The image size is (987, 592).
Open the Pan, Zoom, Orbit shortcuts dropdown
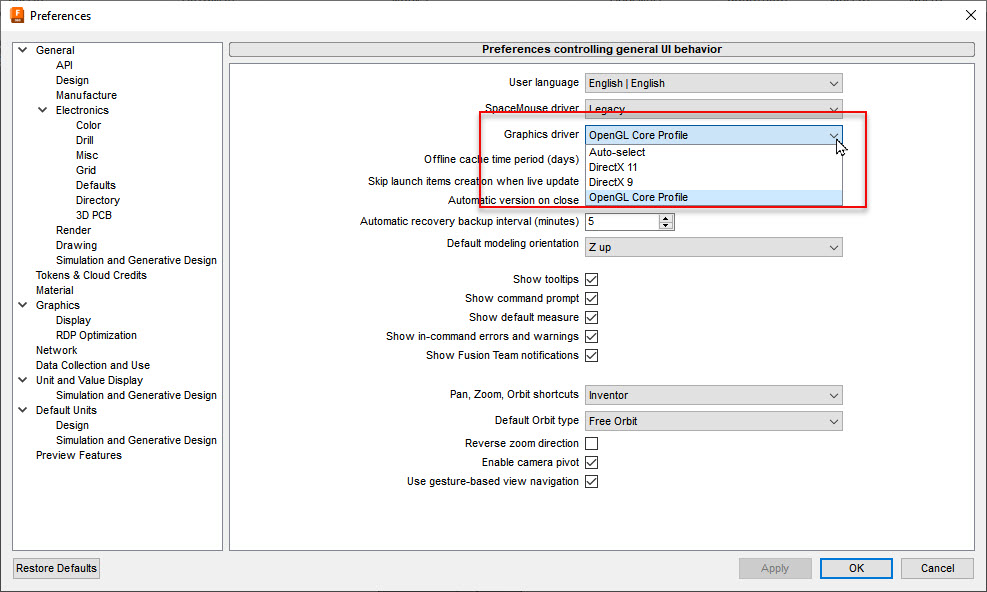click(x=714, y=396)
